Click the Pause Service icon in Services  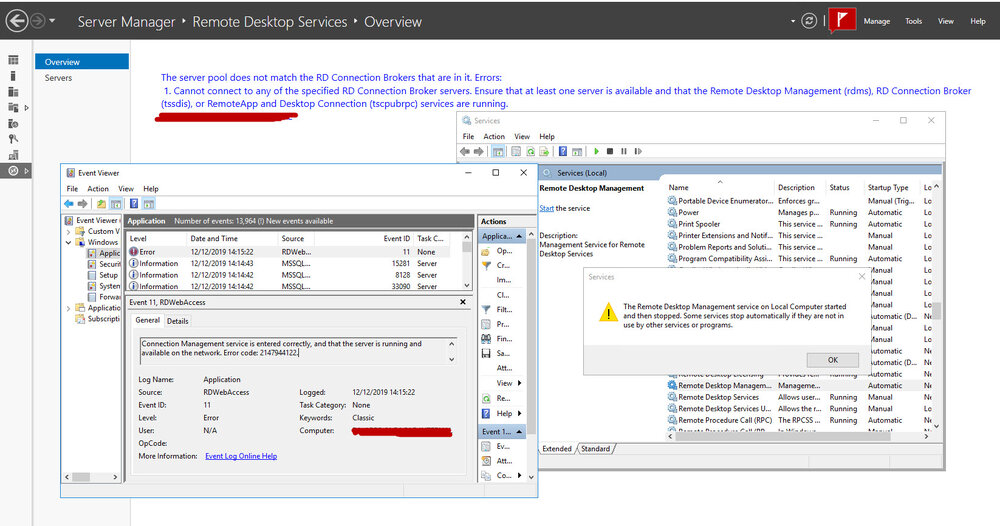coord(624,151)
